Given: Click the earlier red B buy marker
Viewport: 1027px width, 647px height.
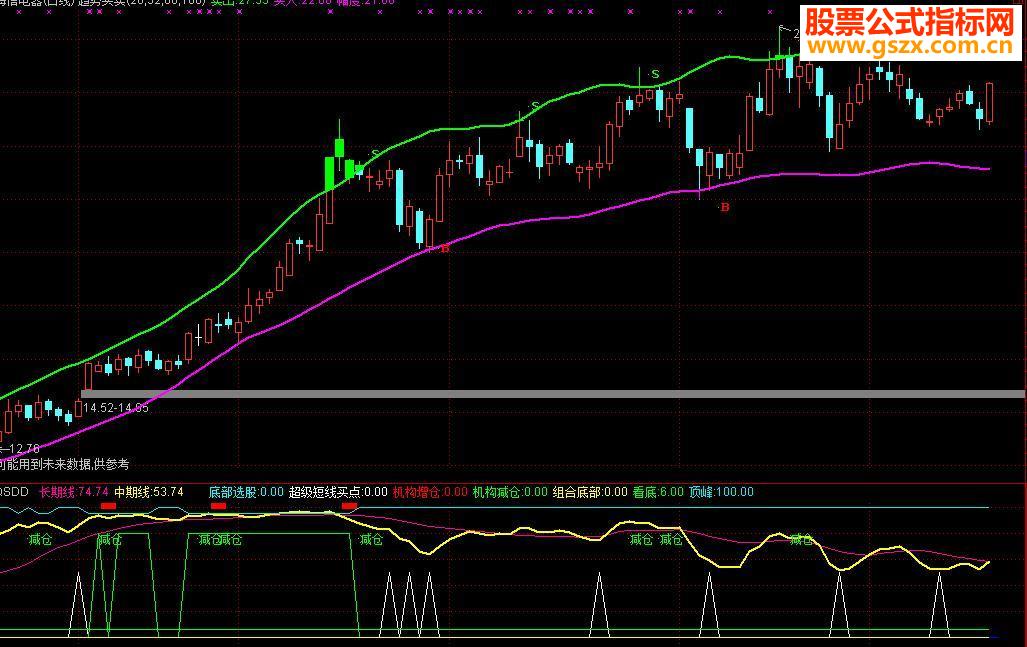Looking at the screenshot, I should pyautogui.click(x=445, y=249).
